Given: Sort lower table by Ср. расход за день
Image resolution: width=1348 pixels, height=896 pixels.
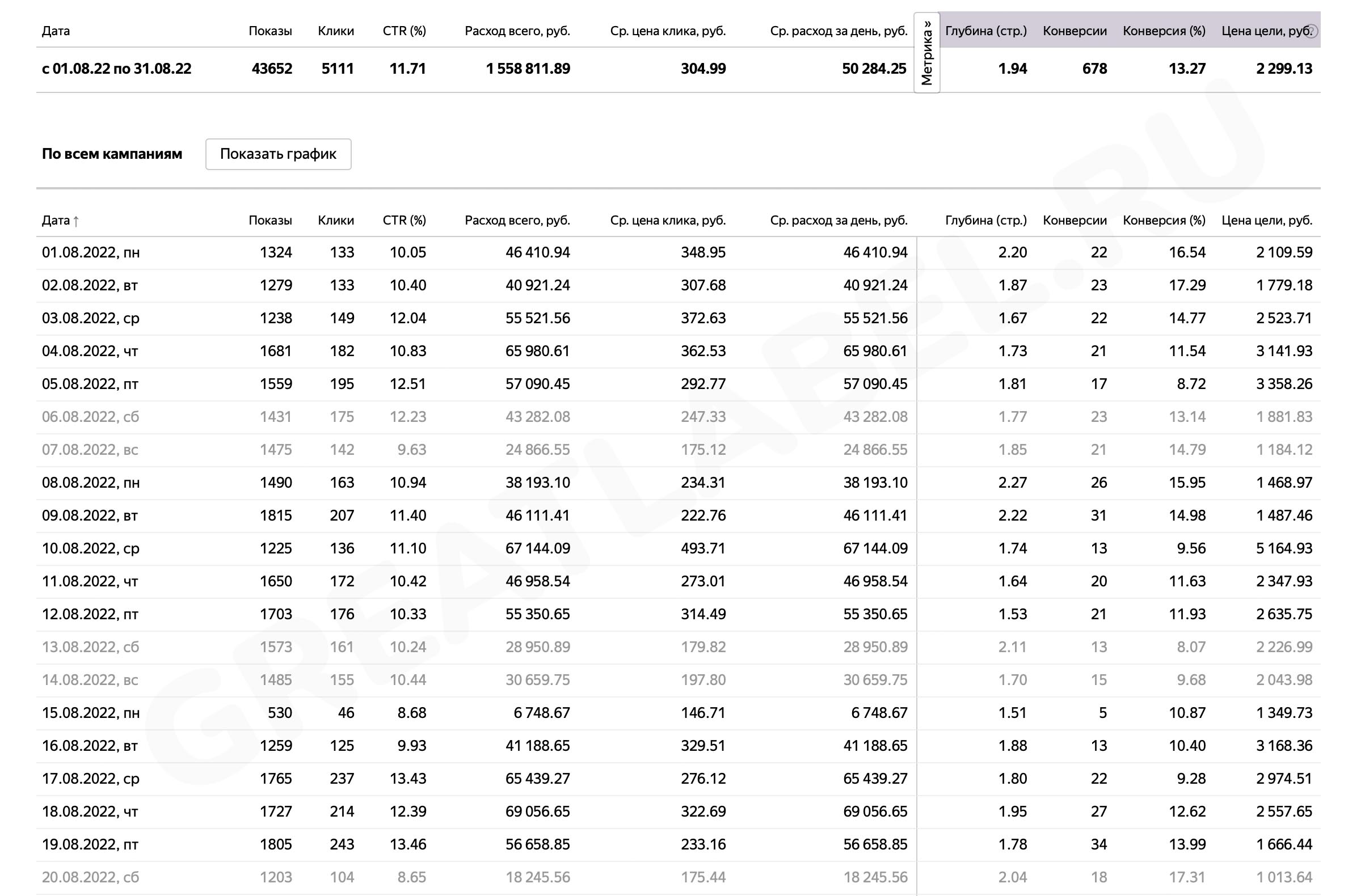Looking at the screenshot, I should tap(839, 220).
